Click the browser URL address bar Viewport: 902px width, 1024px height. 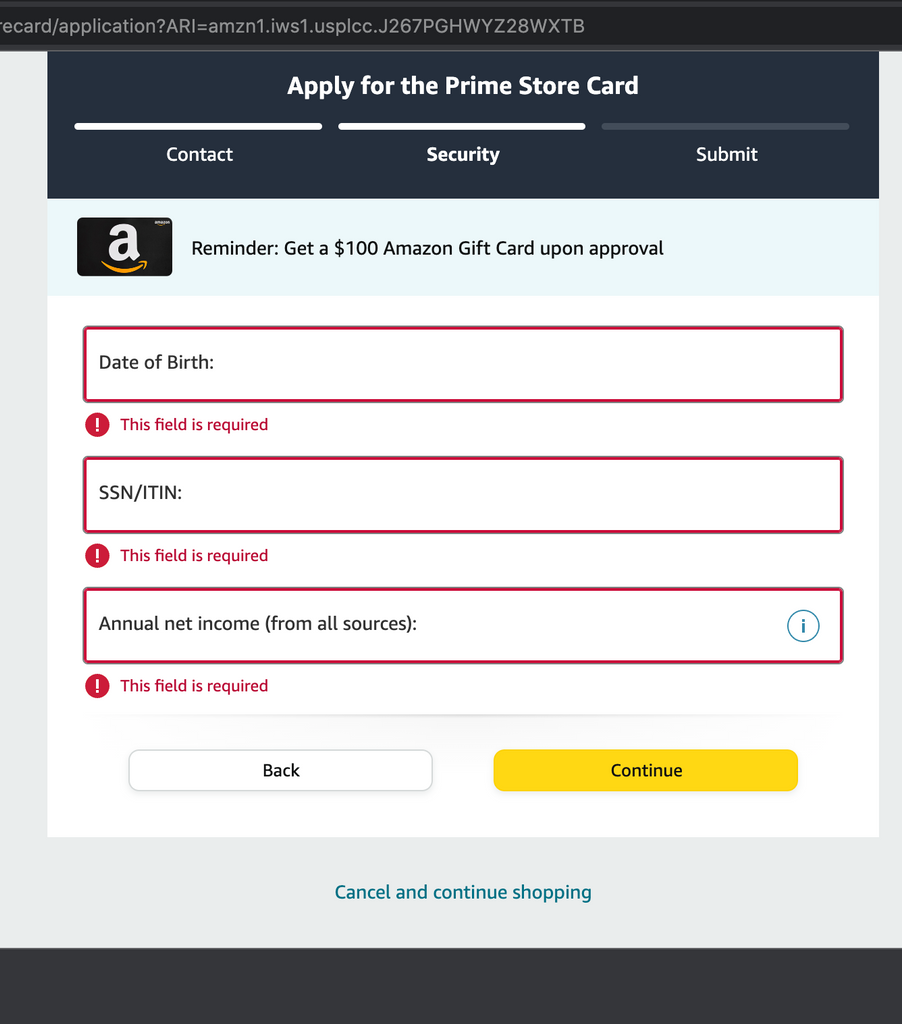tap(451, 26)
